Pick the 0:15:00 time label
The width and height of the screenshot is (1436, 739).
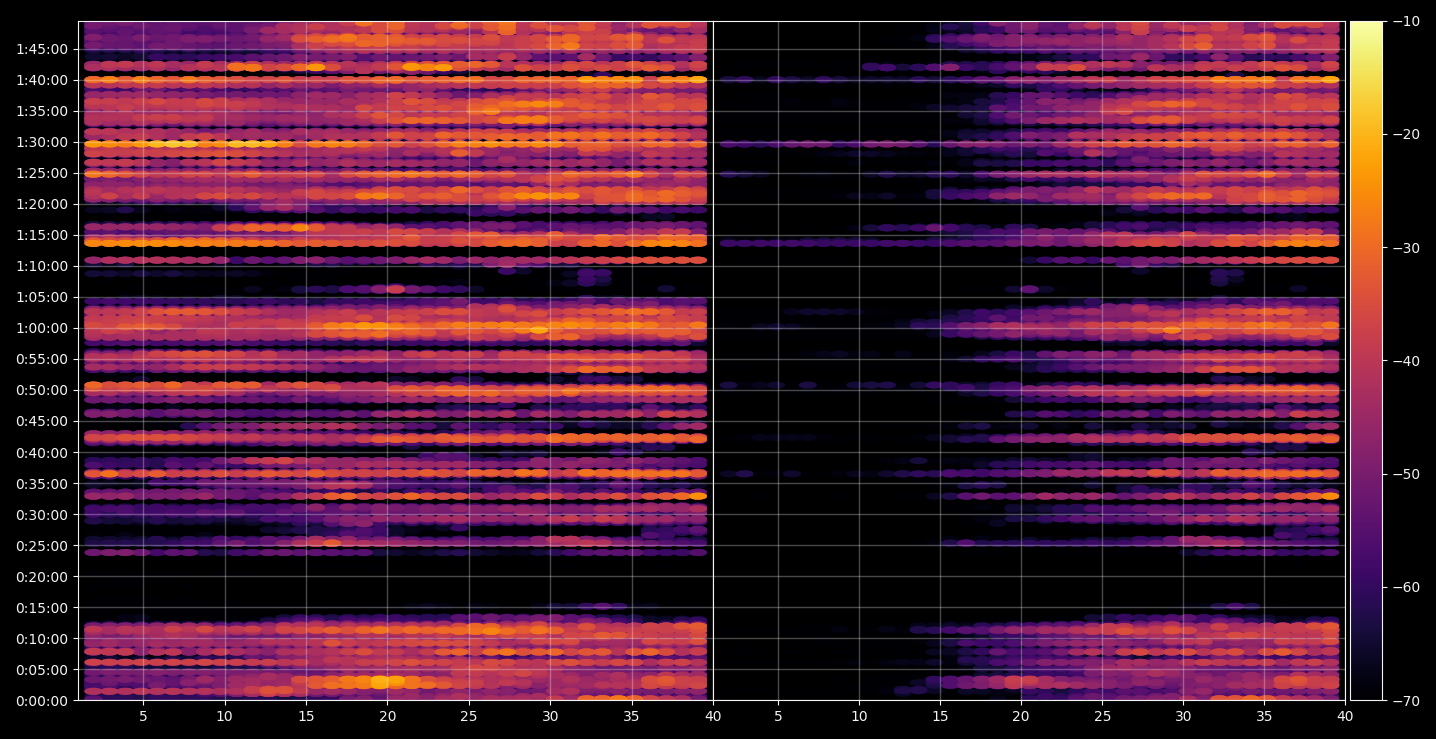coord(41,607)
